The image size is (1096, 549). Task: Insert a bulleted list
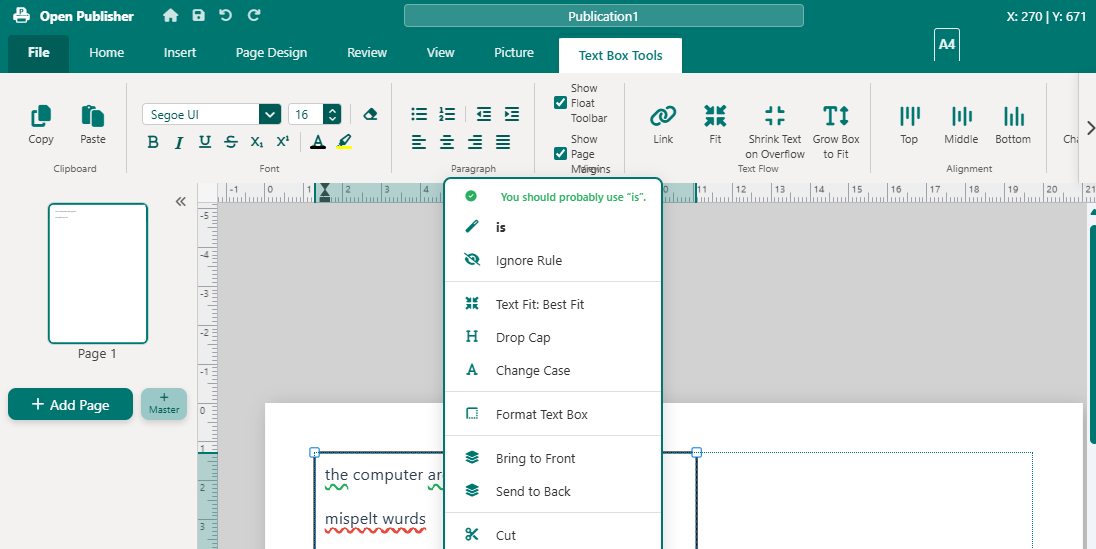419,114
